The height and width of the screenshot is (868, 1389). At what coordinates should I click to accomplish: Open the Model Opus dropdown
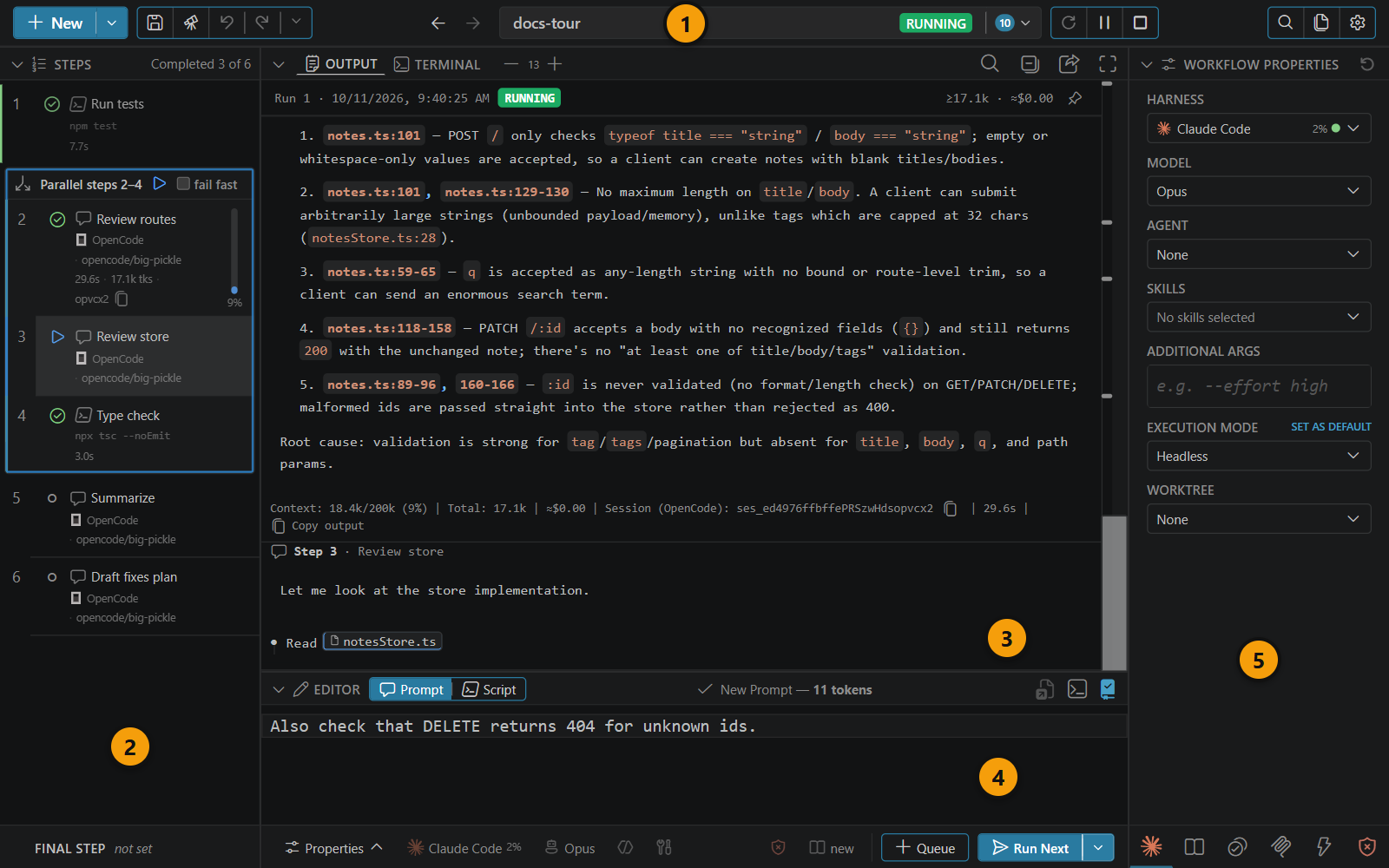[x=1259, y=191]
